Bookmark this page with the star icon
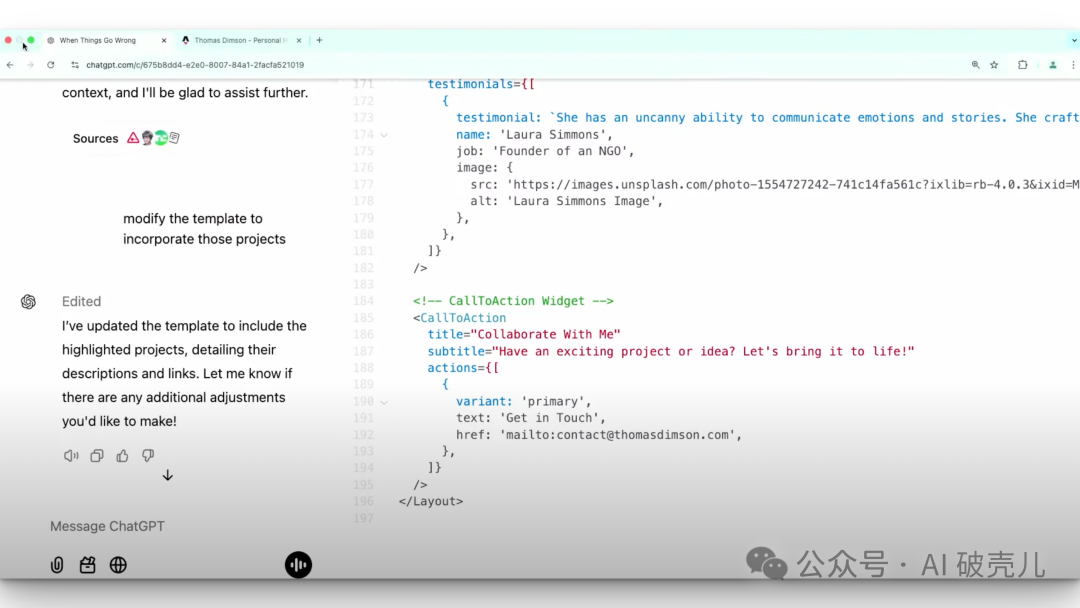The width and height of the screenshot is (1080, 608). [994, 65]
